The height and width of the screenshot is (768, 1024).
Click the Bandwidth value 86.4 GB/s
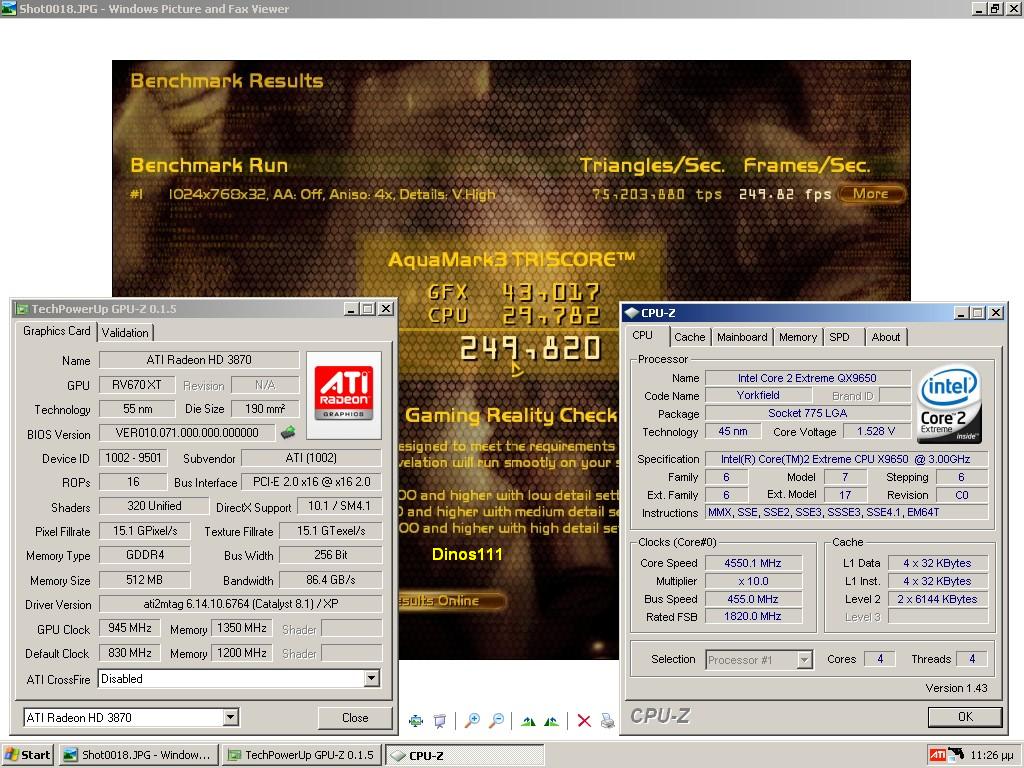pos(330,580)
